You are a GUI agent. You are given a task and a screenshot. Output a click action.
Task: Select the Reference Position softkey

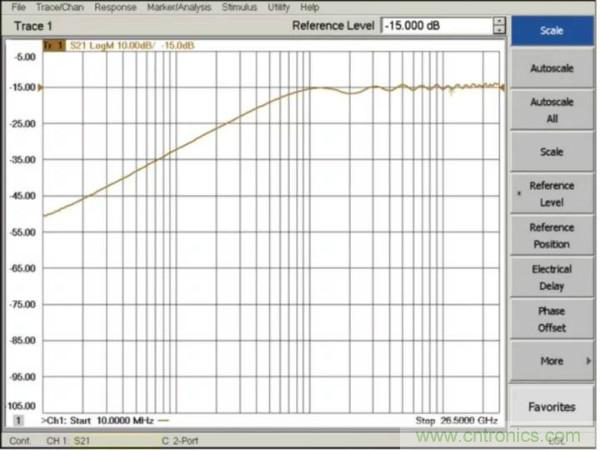552,235
